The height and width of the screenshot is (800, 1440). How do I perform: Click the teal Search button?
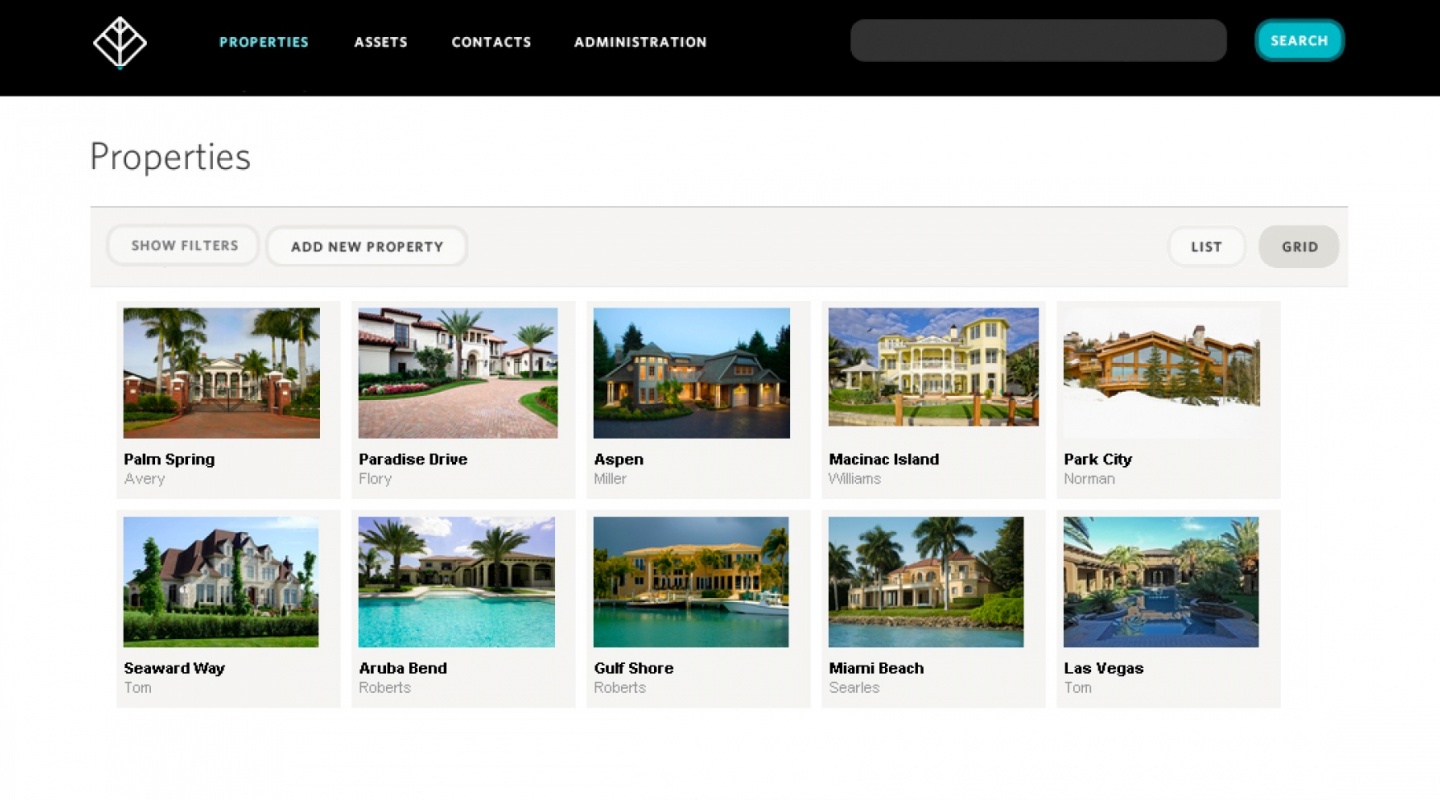1299,41
